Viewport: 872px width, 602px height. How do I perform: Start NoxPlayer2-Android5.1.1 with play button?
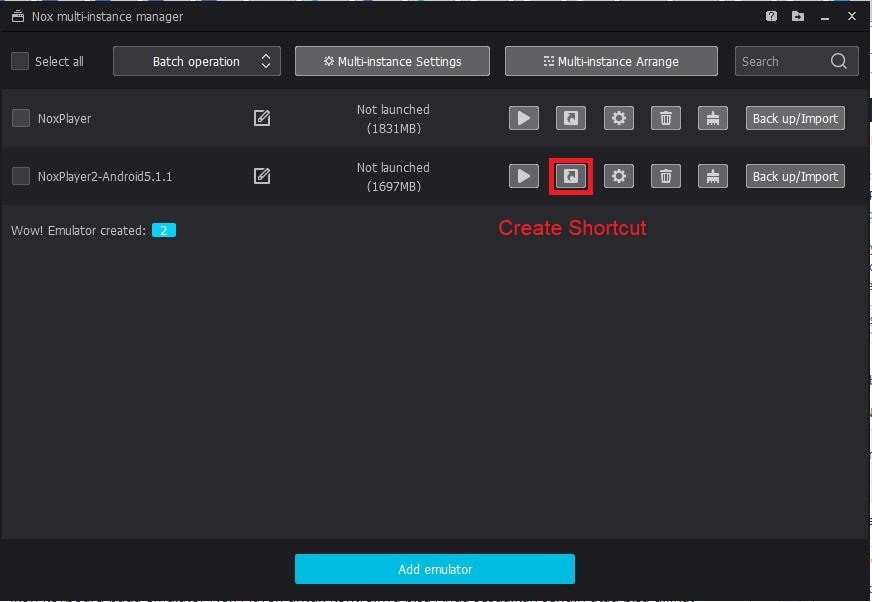[523, 176]
